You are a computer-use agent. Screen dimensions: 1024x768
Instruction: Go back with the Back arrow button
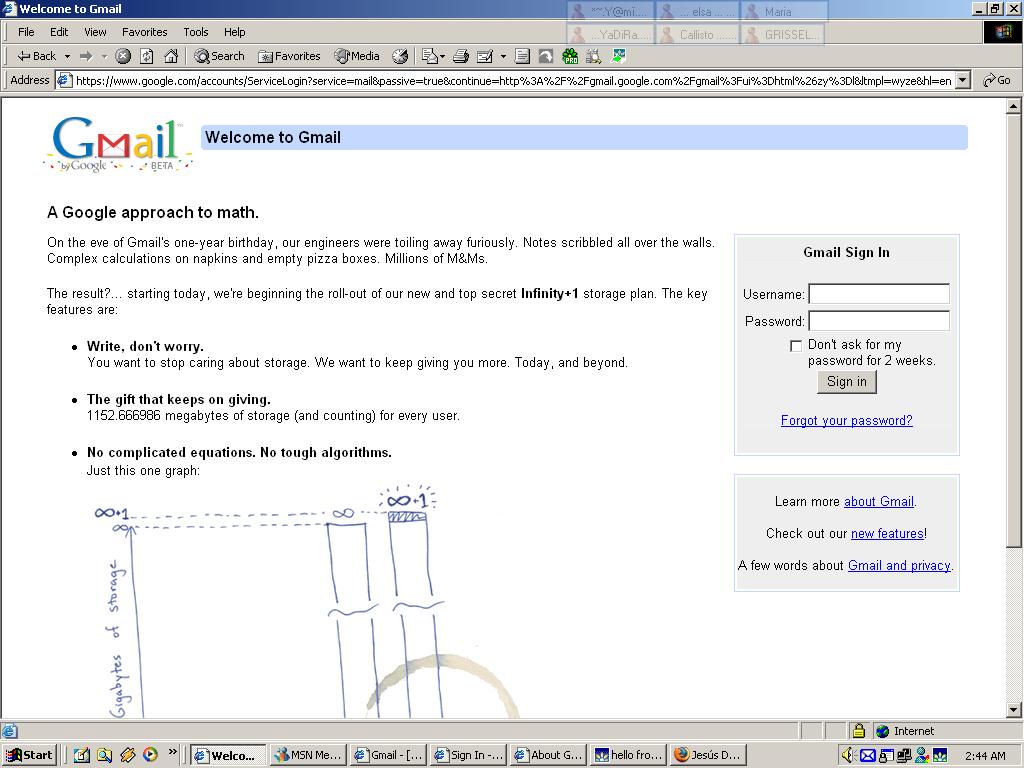point(37,56)
